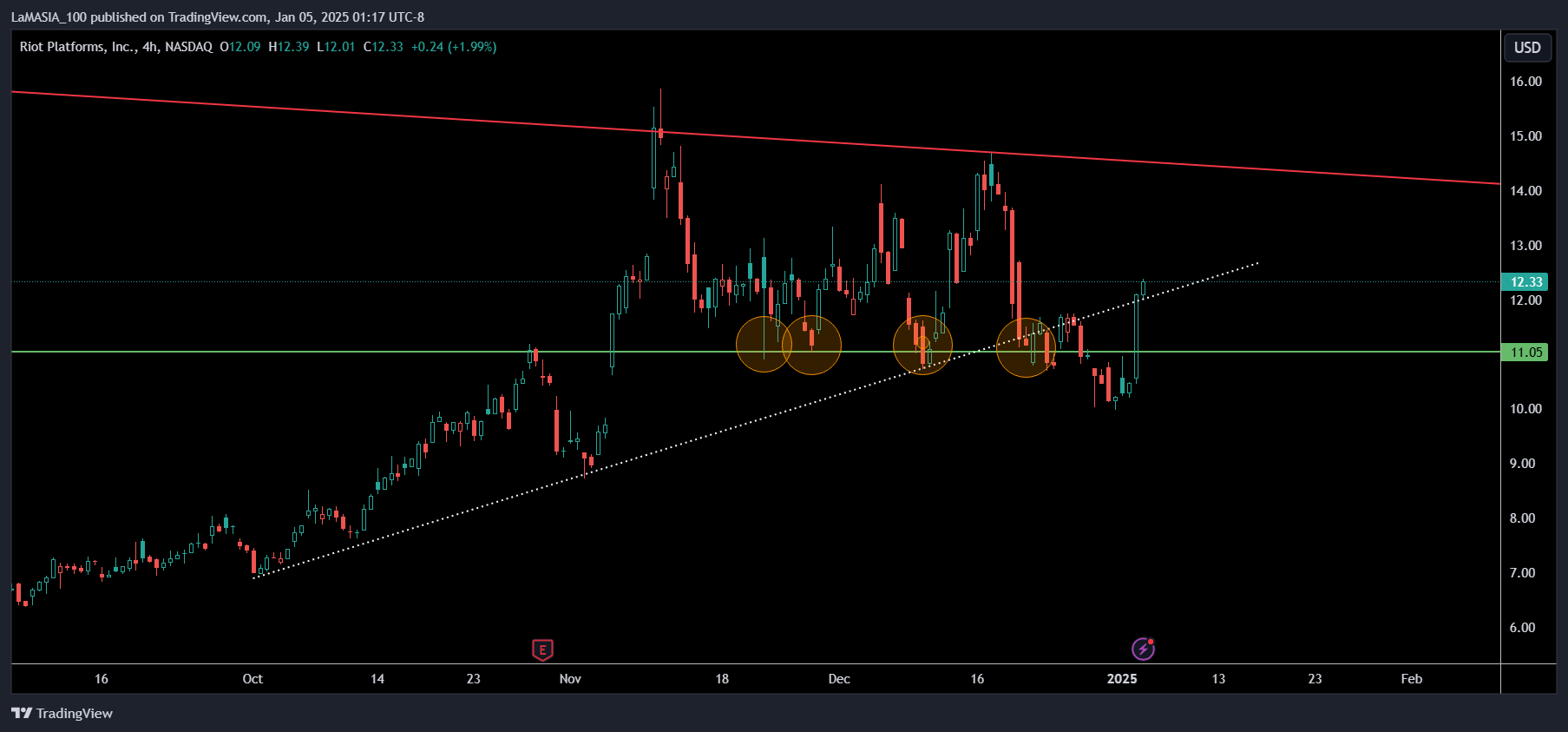Click the TradingView logo icon
Image resolution: width=1568 pixels, height=732 pixels.
coord(22,713)
